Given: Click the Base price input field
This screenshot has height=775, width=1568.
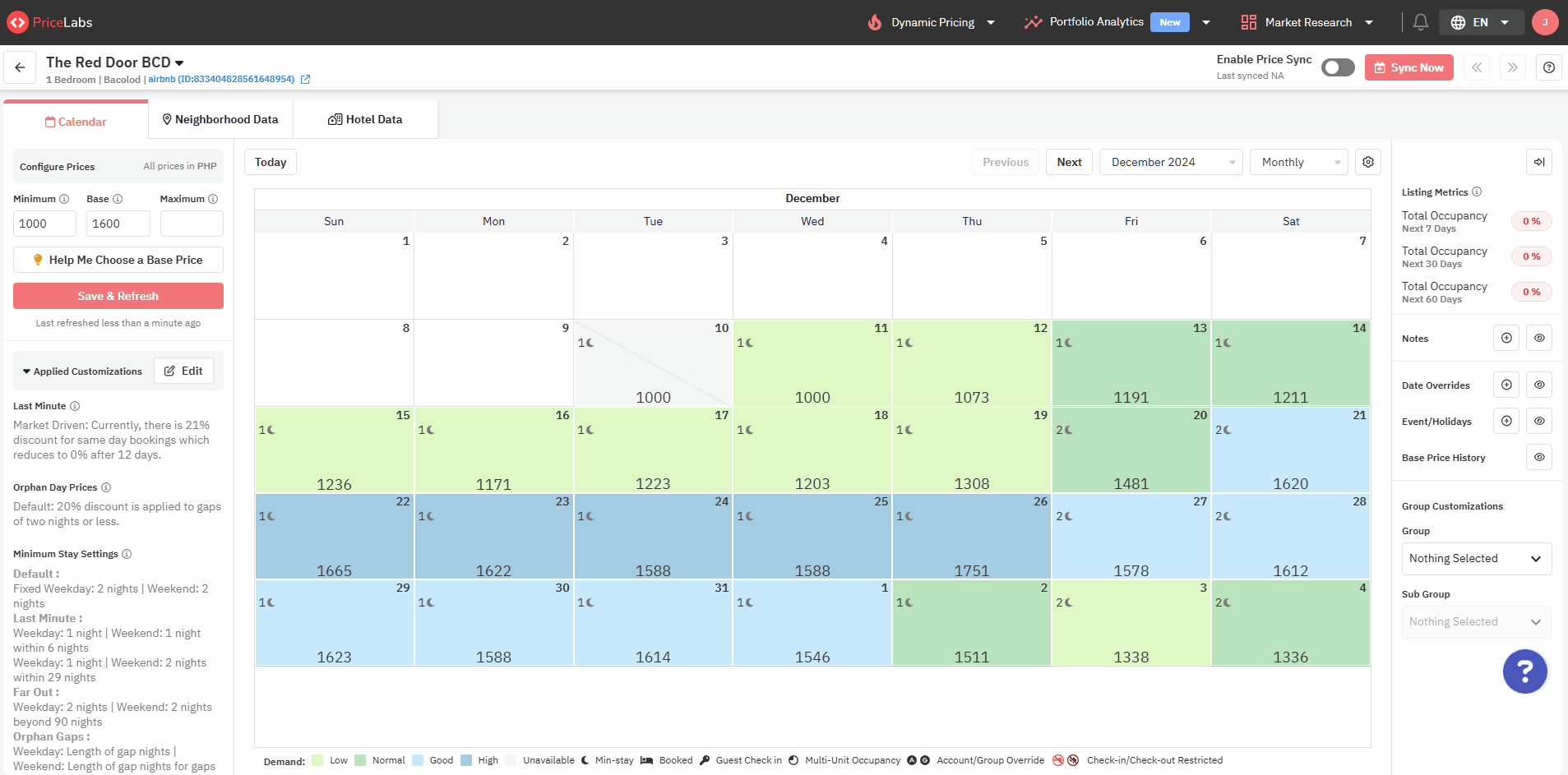Looking at the screenshot, I should coord(118,224).
